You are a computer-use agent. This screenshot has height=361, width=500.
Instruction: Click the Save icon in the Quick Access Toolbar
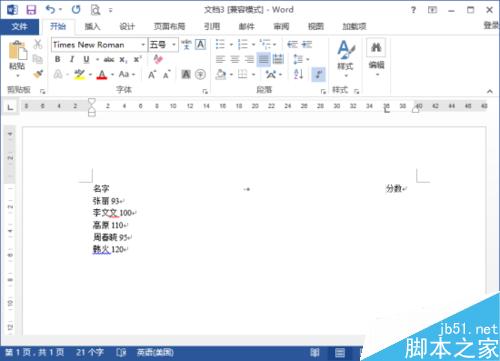[31, 10]
